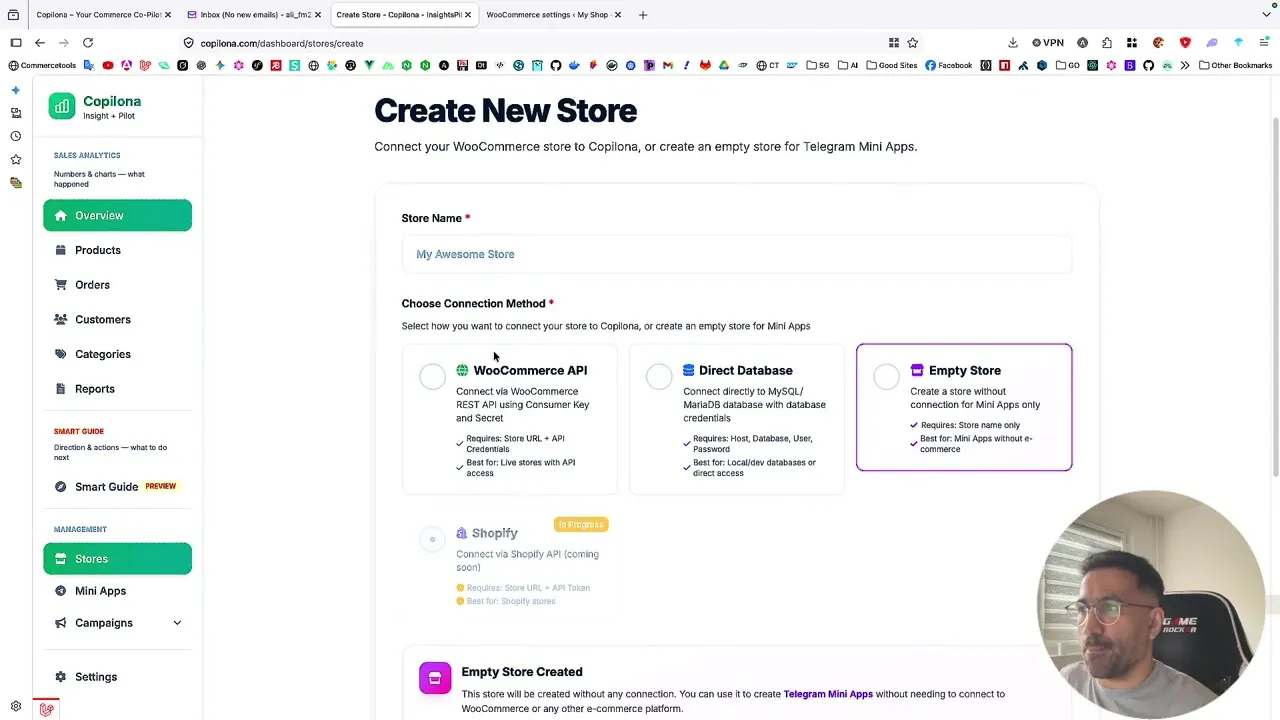This screenshot has width=1280, height=720.
Task: Click the Empty Store Created store icon
Action: 435,679
